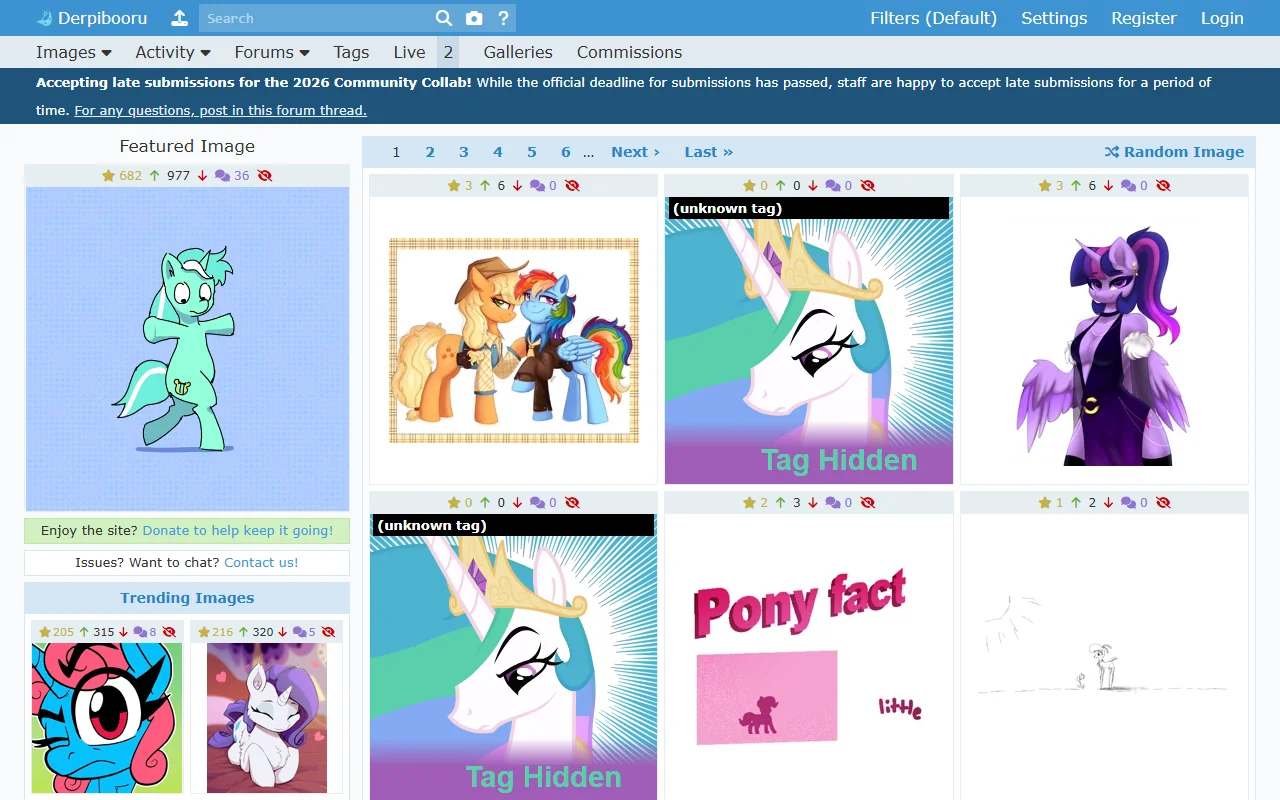Open reverse search via the camera icon
This screenshot has width=1280, height=800.
pyautogui.click(x=474, y=17)
